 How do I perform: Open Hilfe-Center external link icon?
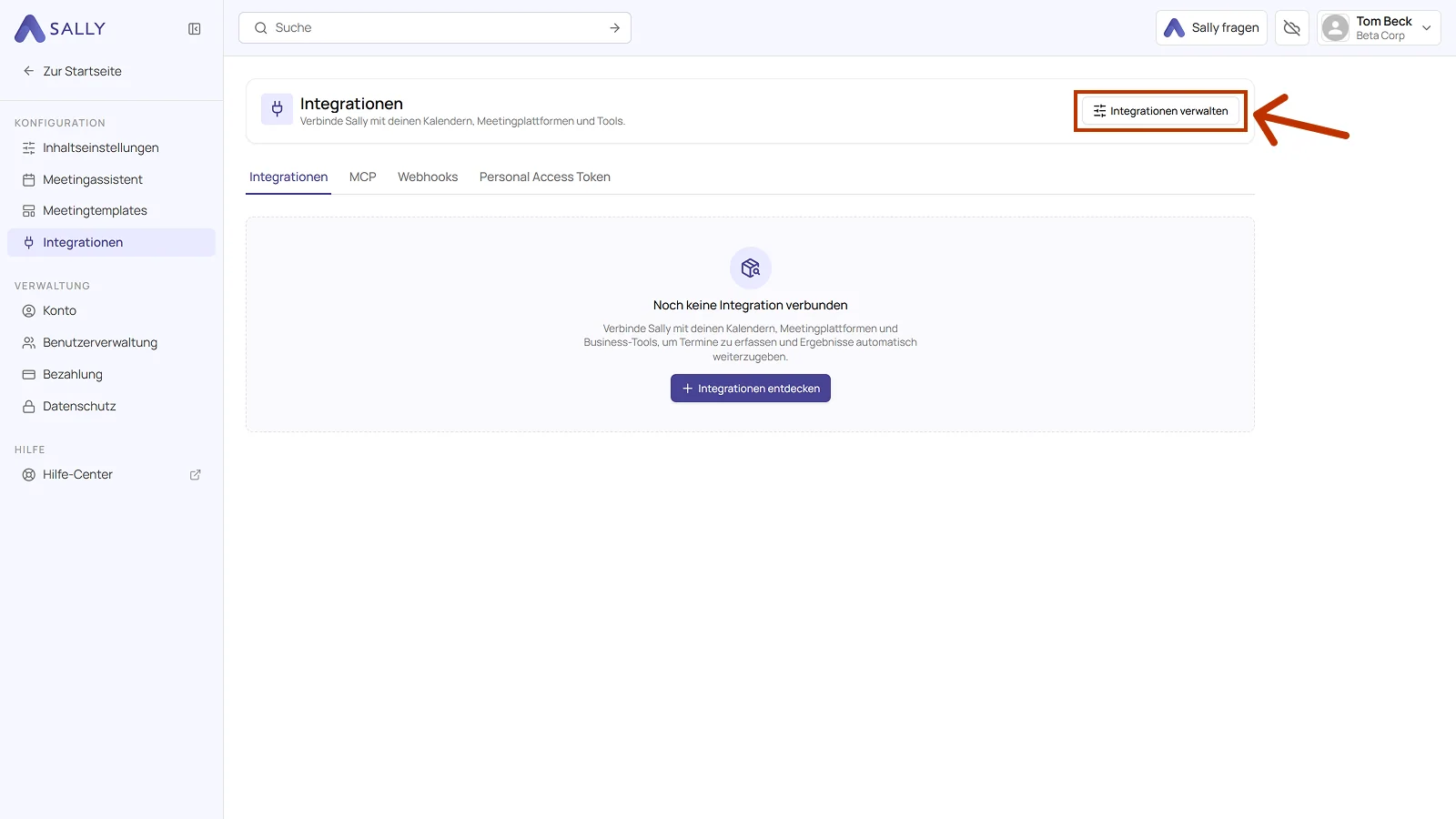[x=195, y=475]
